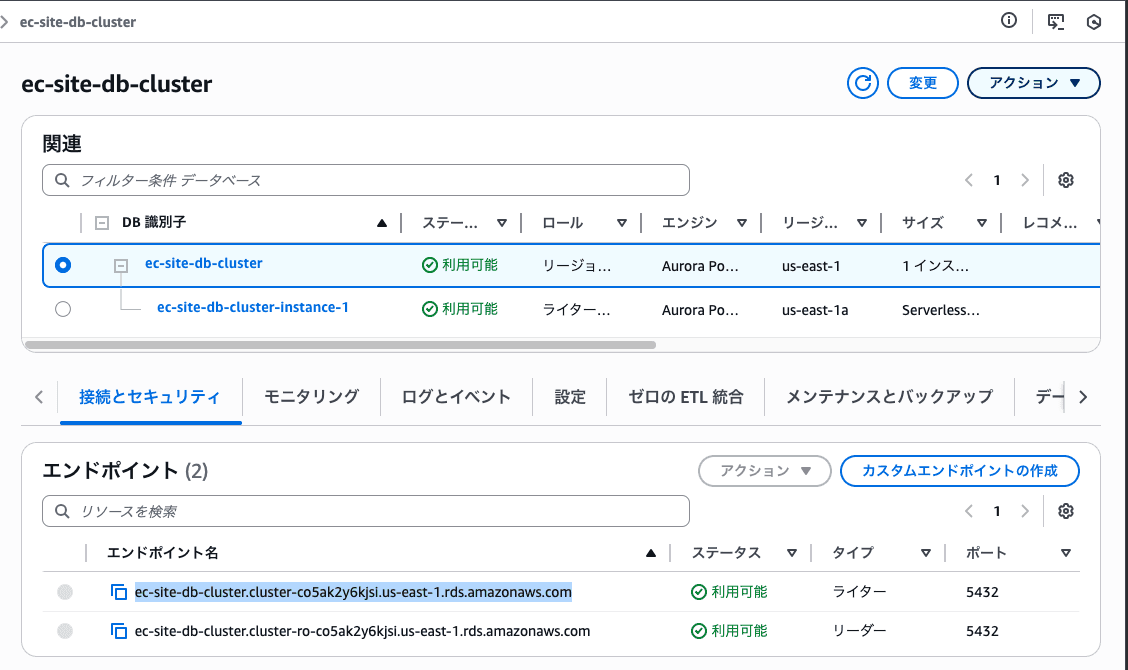Viewport: 1128px width, 670px height.
Task: Open preferences gear for the endpoints table
Action: (x=1065, y=511)
